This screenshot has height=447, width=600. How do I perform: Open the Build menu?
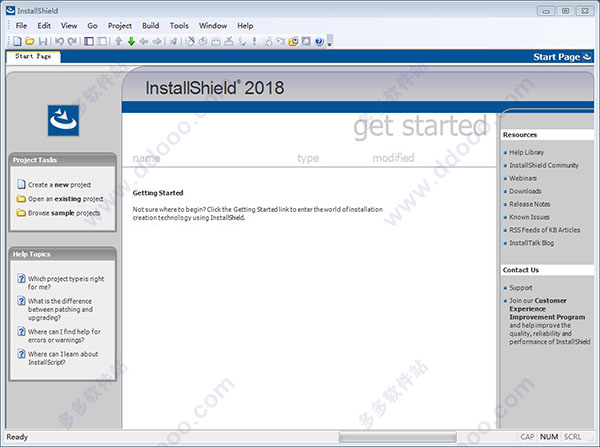(x=150, y=26)
